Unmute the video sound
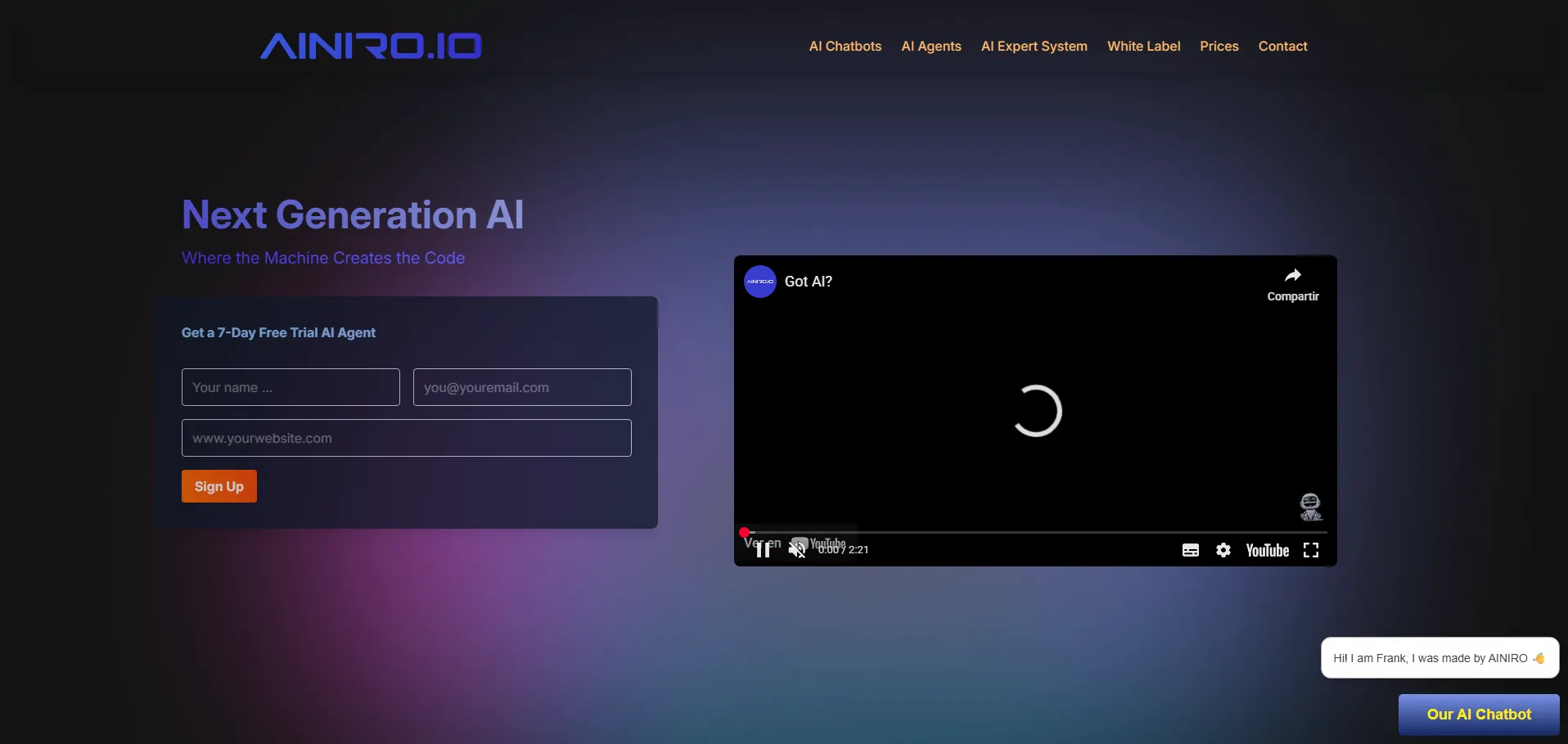 point(796,550)
